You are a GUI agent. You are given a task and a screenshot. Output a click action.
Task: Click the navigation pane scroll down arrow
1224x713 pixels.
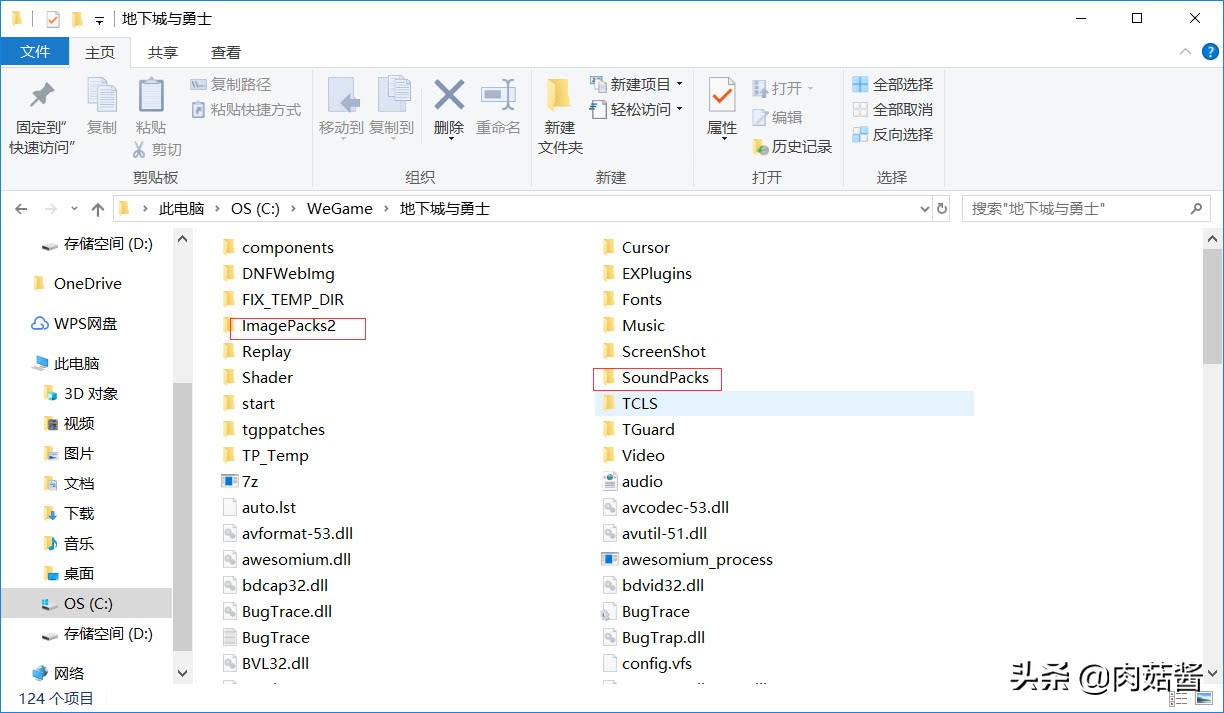point(182,675)
